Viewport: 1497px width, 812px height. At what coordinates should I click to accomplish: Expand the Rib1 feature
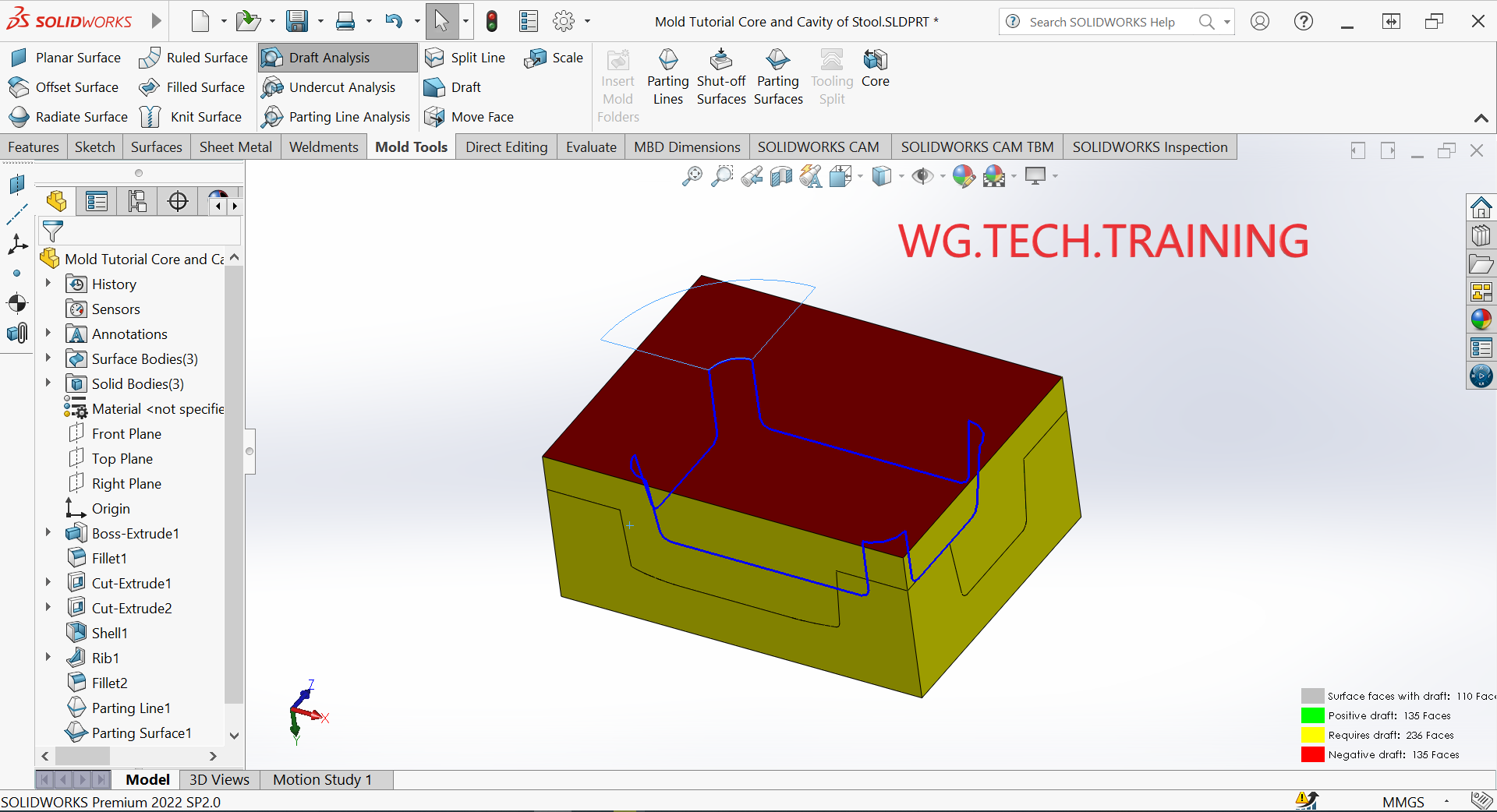coord(48,658)
